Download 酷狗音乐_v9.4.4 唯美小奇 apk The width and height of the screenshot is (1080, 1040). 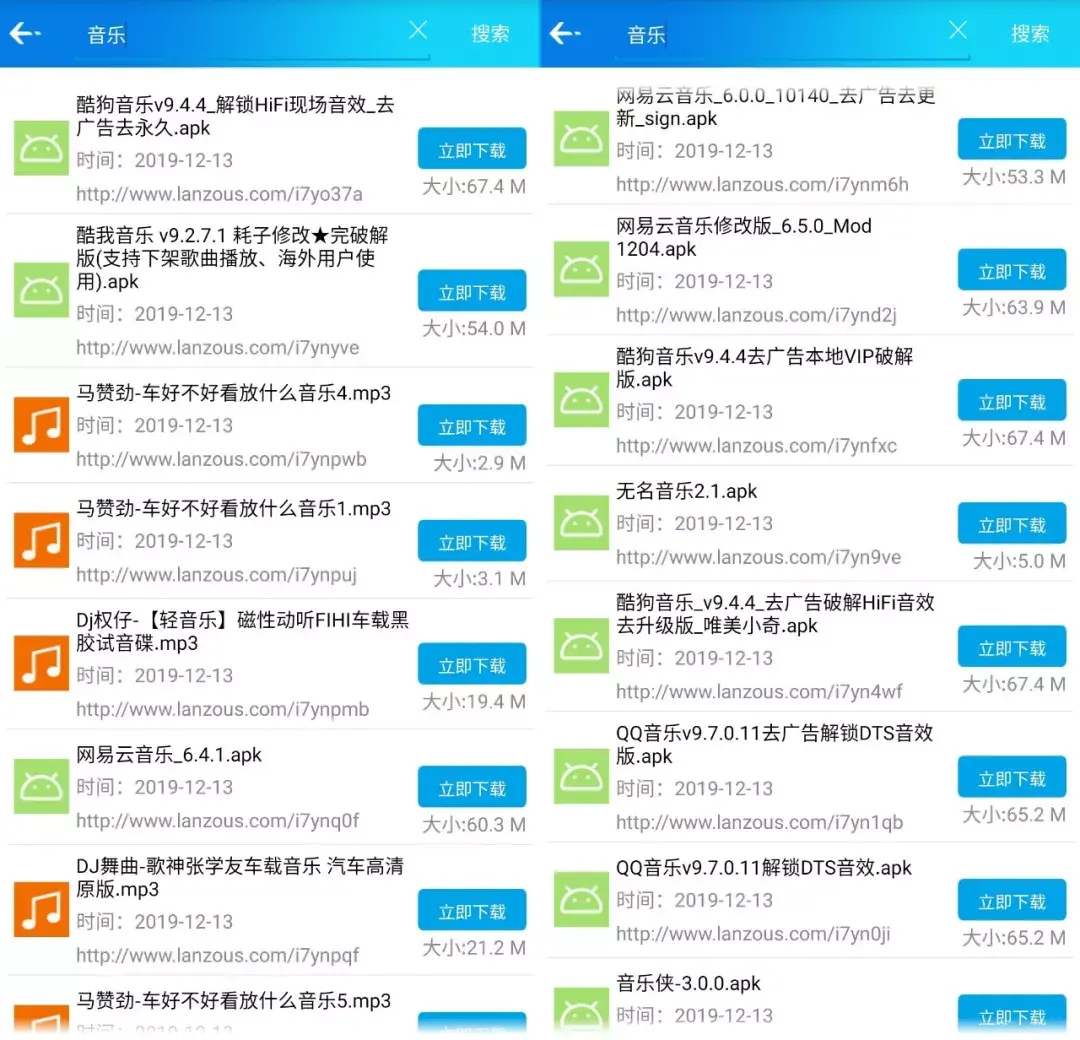[x=1012, y=647]
